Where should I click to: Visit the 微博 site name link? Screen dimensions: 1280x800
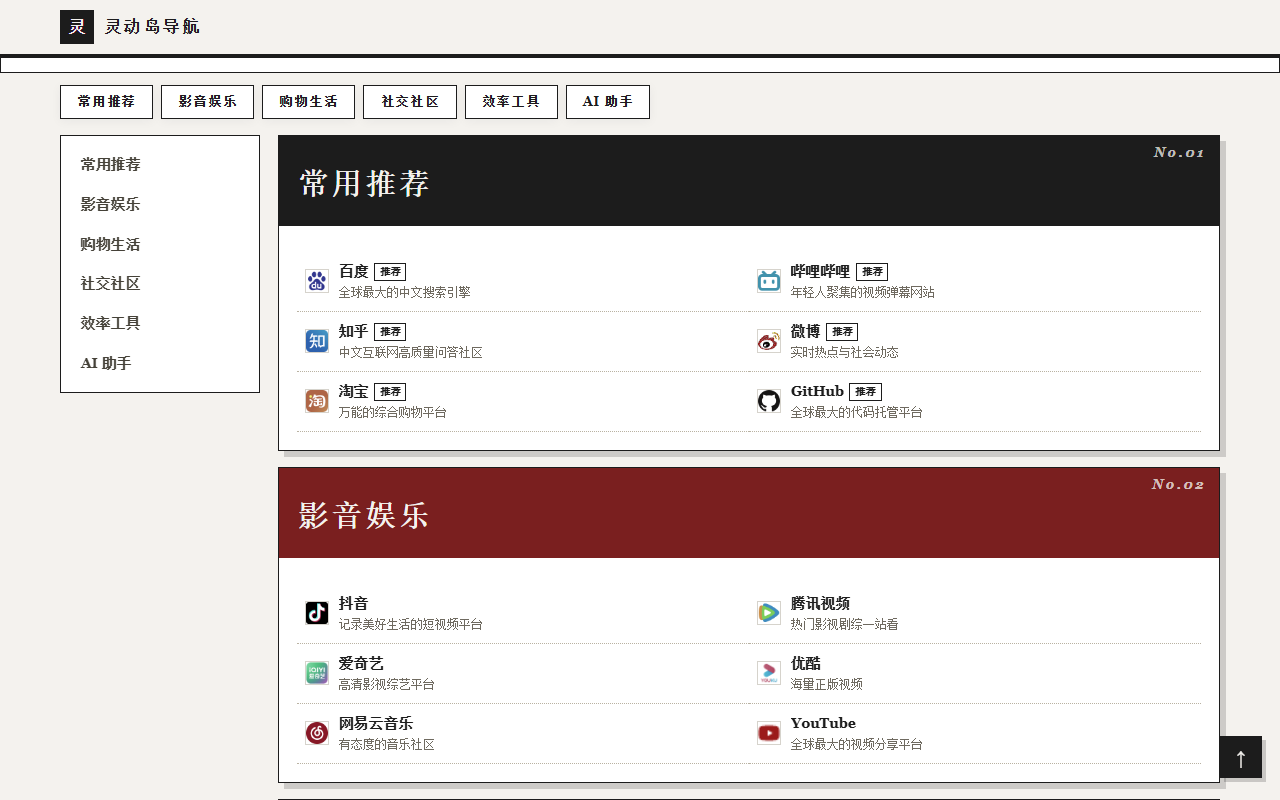tap(806, 331)
